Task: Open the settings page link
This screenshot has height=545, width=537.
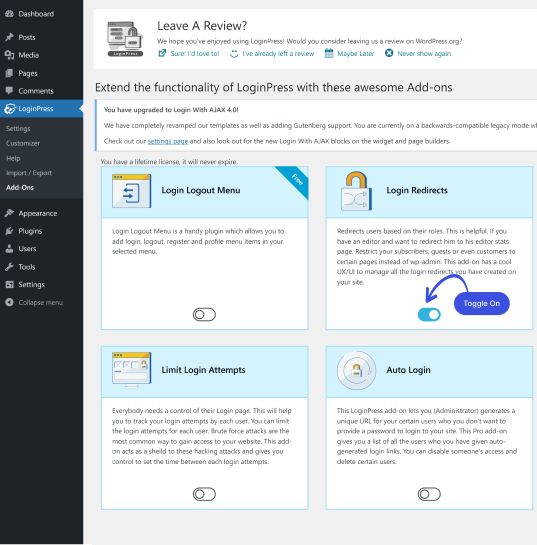Action: [x=168, y=141]
